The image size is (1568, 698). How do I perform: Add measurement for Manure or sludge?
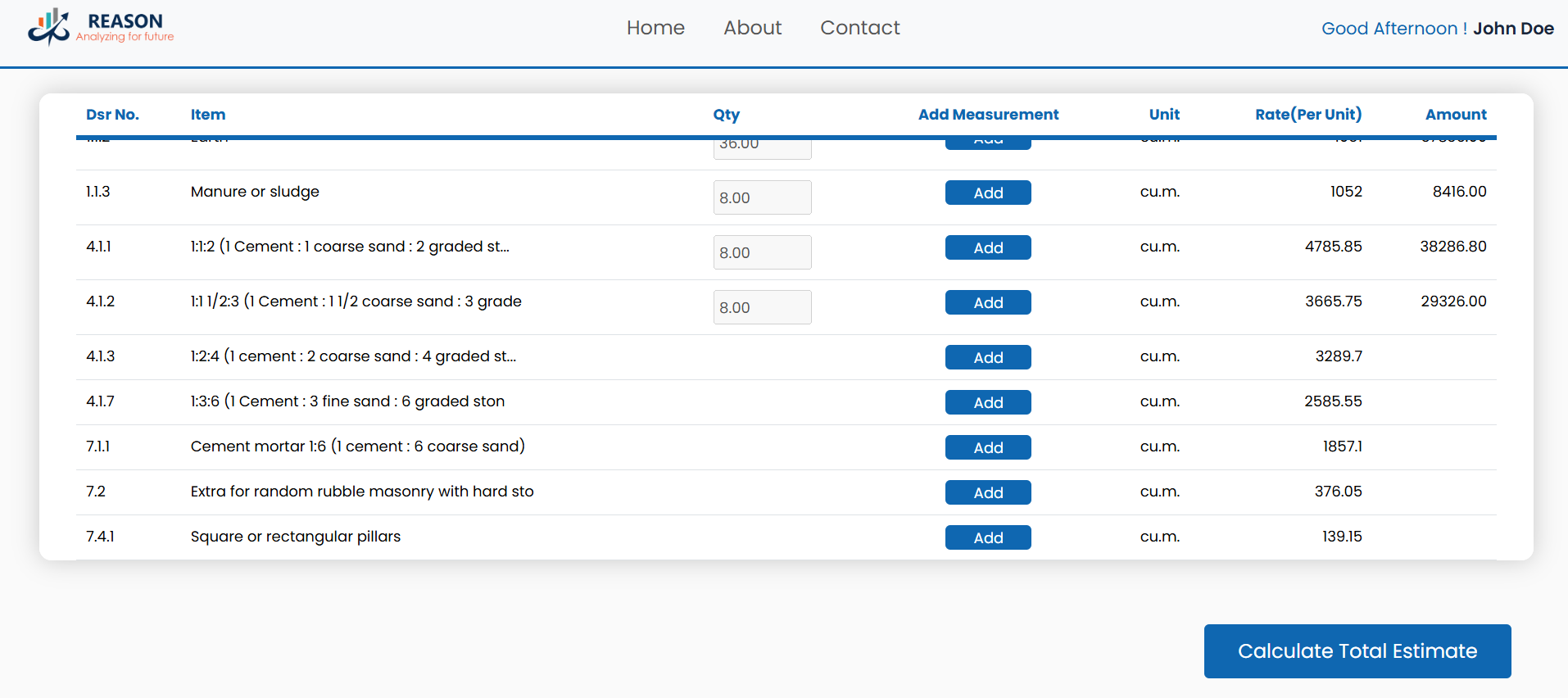[x=987, y=193]
